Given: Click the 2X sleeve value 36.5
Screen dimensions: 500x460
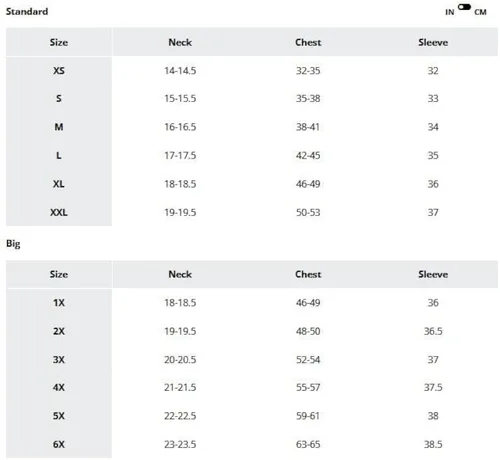Looking at the screenshot, I should click(x=433, y=331).
